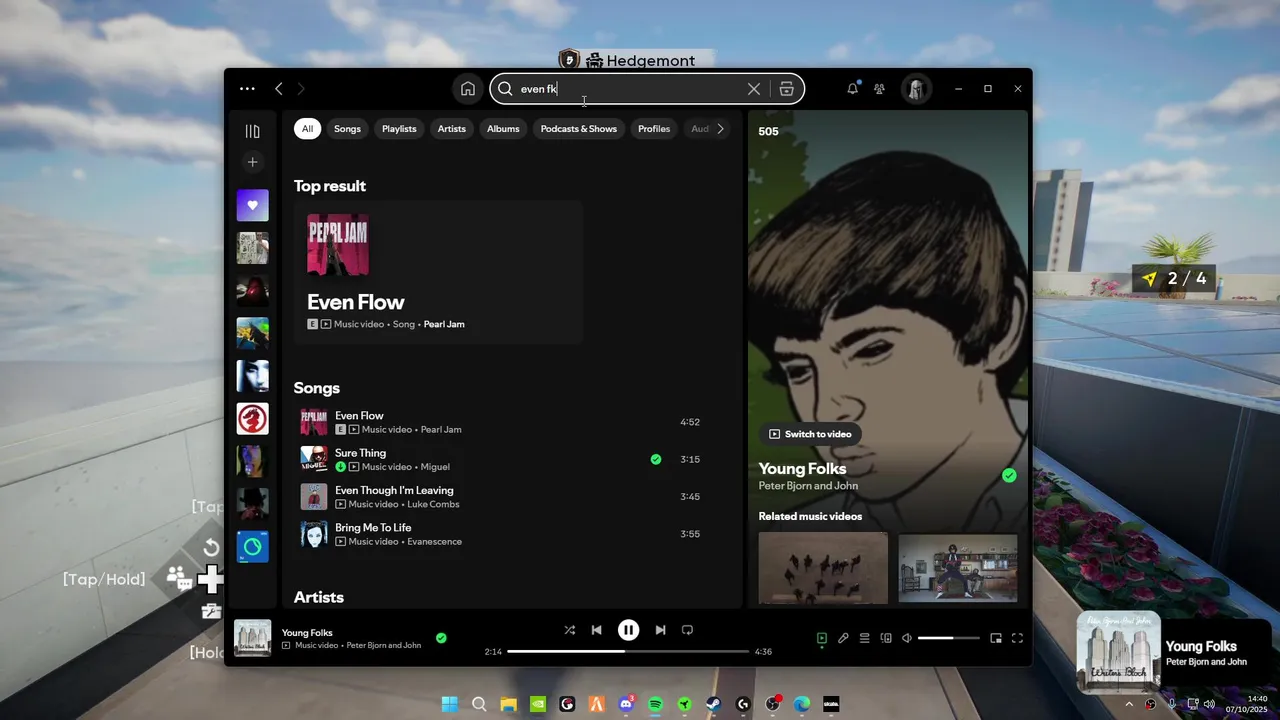Open the notifications bell
This screenshot has height=720, width=1280.
point(852,89)
